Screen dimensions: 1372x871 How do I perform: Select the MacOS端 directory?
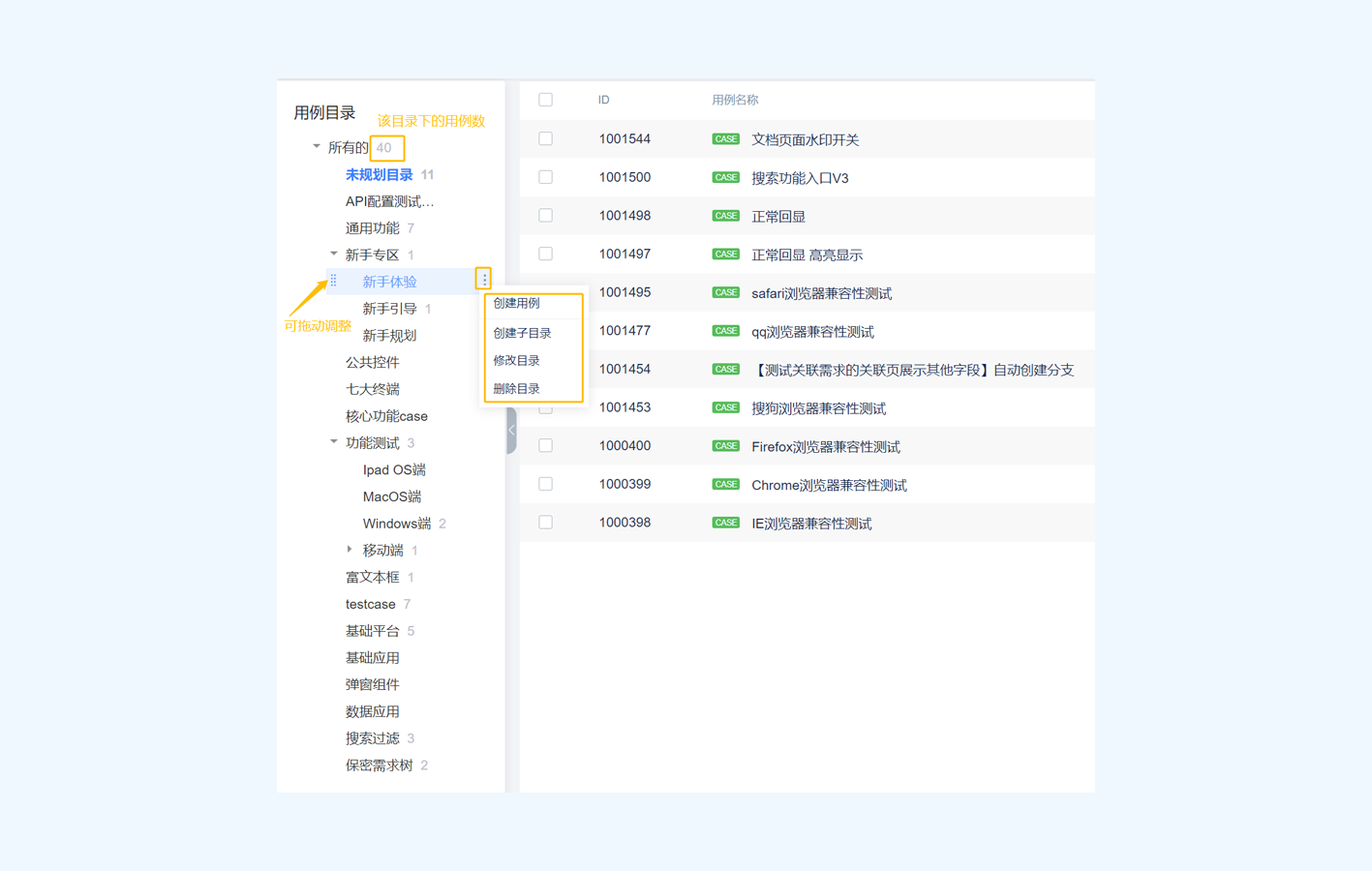click(x=392, y=496)
